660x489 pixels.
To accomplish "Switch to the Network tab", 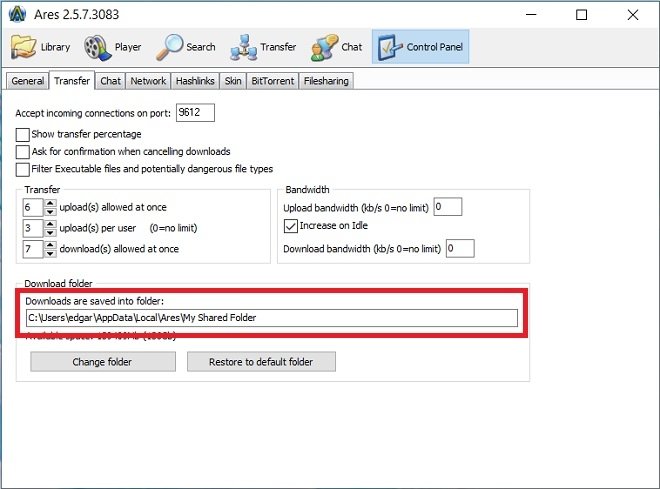I will click(148, 81).
